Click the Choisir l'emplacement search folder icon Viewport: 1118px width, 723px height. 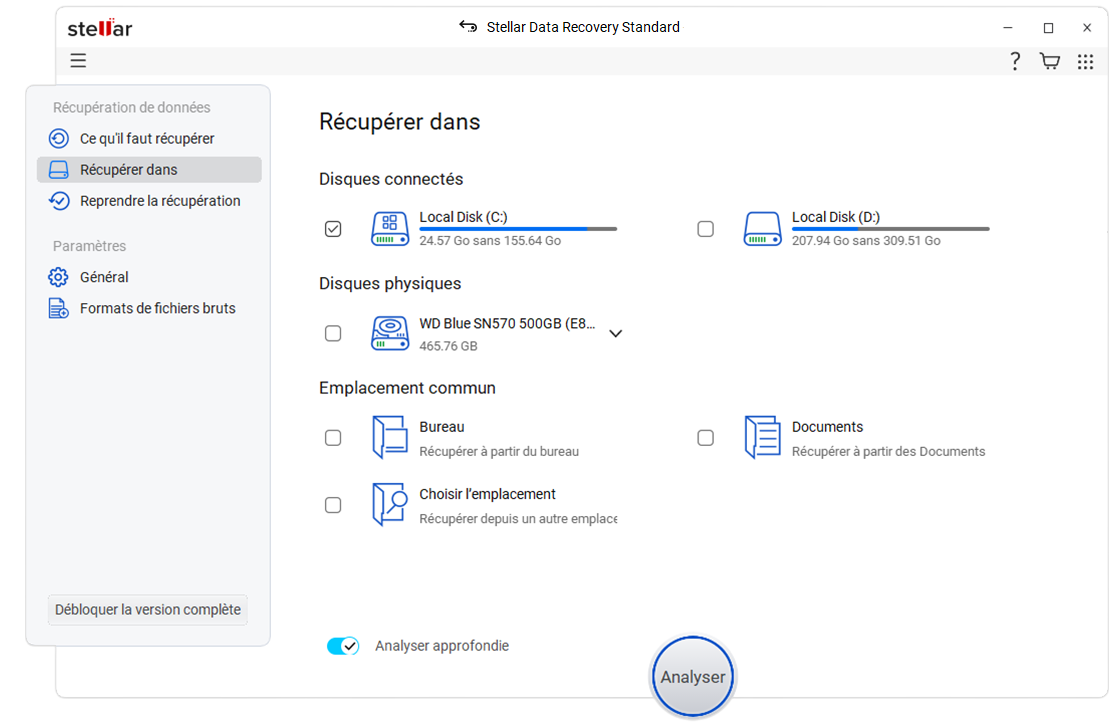[390, 504]
